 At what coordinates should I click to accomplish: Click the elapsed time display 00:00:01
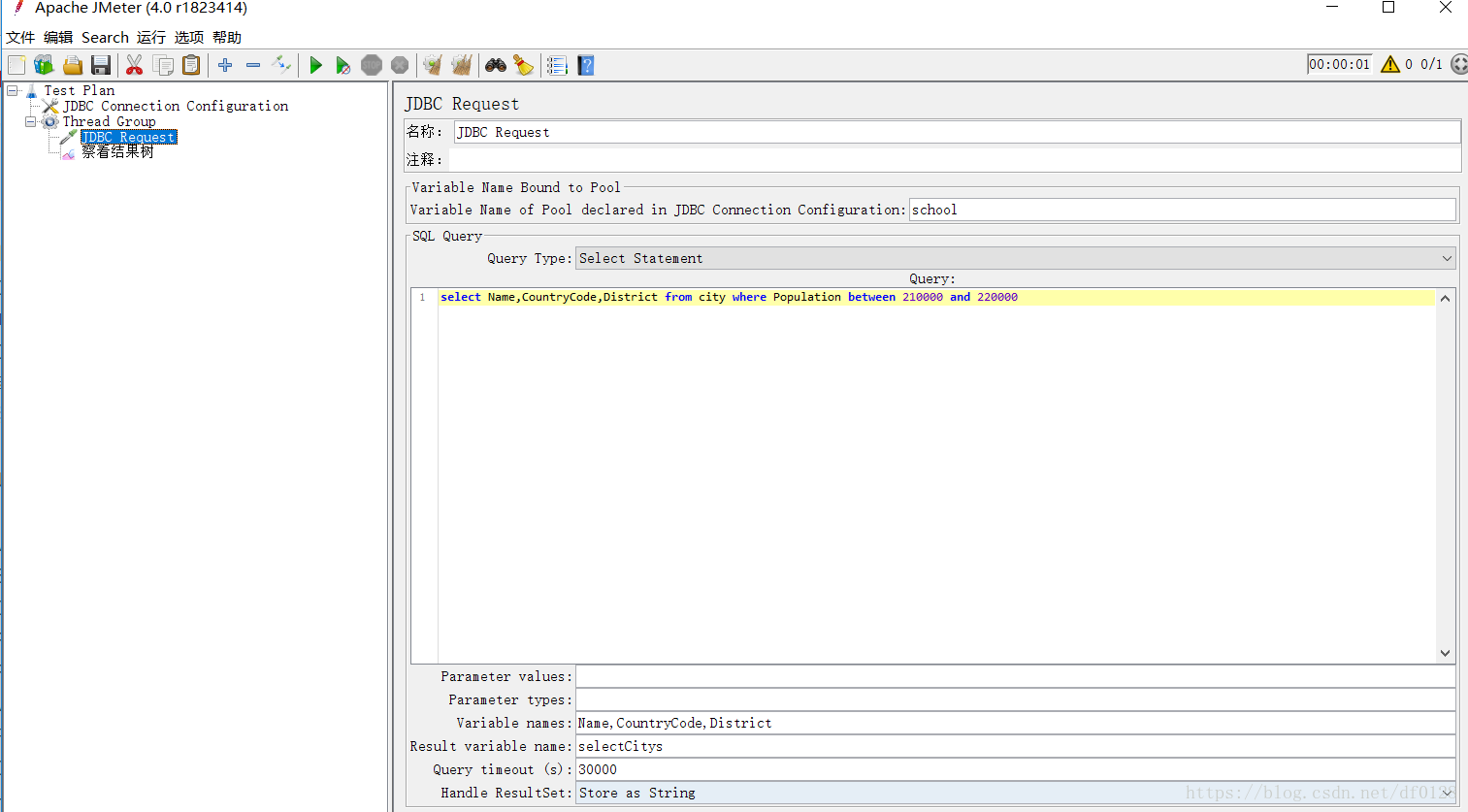[x=1339, y=64]
